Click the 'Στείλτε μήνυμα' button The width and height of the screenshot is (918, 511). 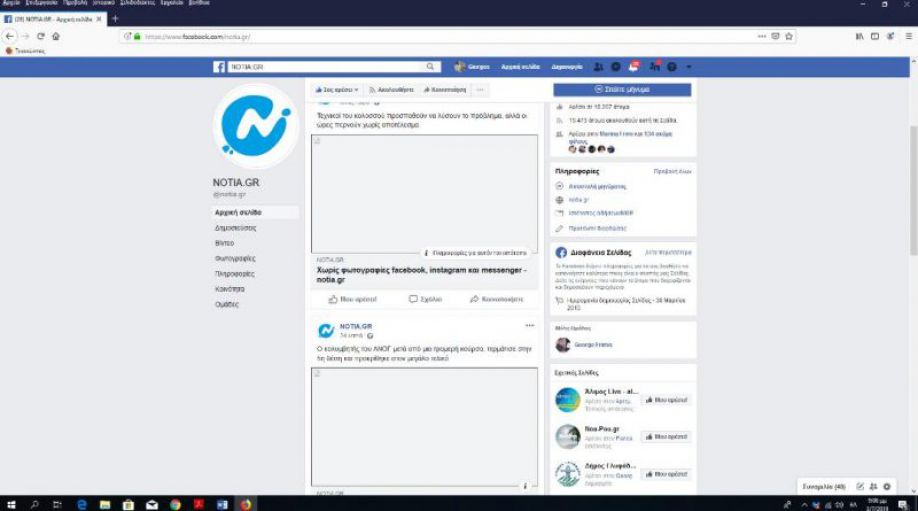pos(622,90)
